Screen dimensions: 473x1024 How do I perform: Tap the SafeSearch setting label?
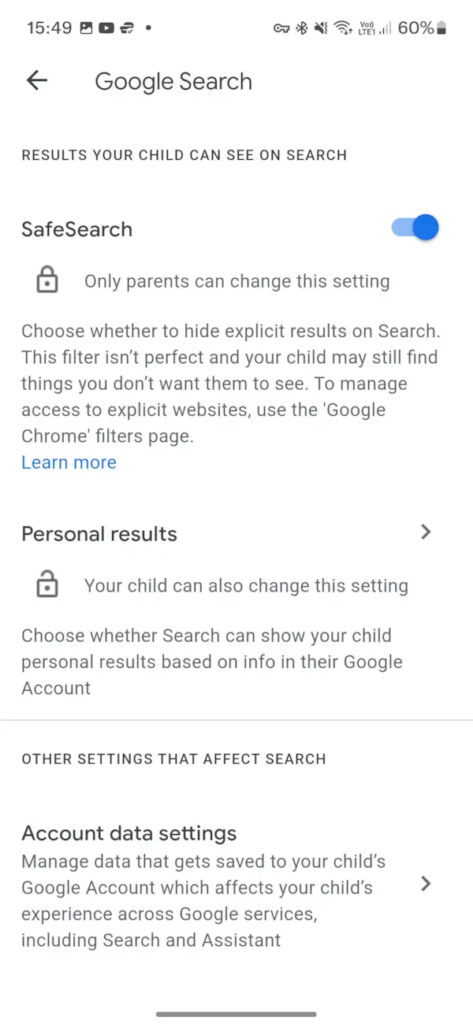77,229
